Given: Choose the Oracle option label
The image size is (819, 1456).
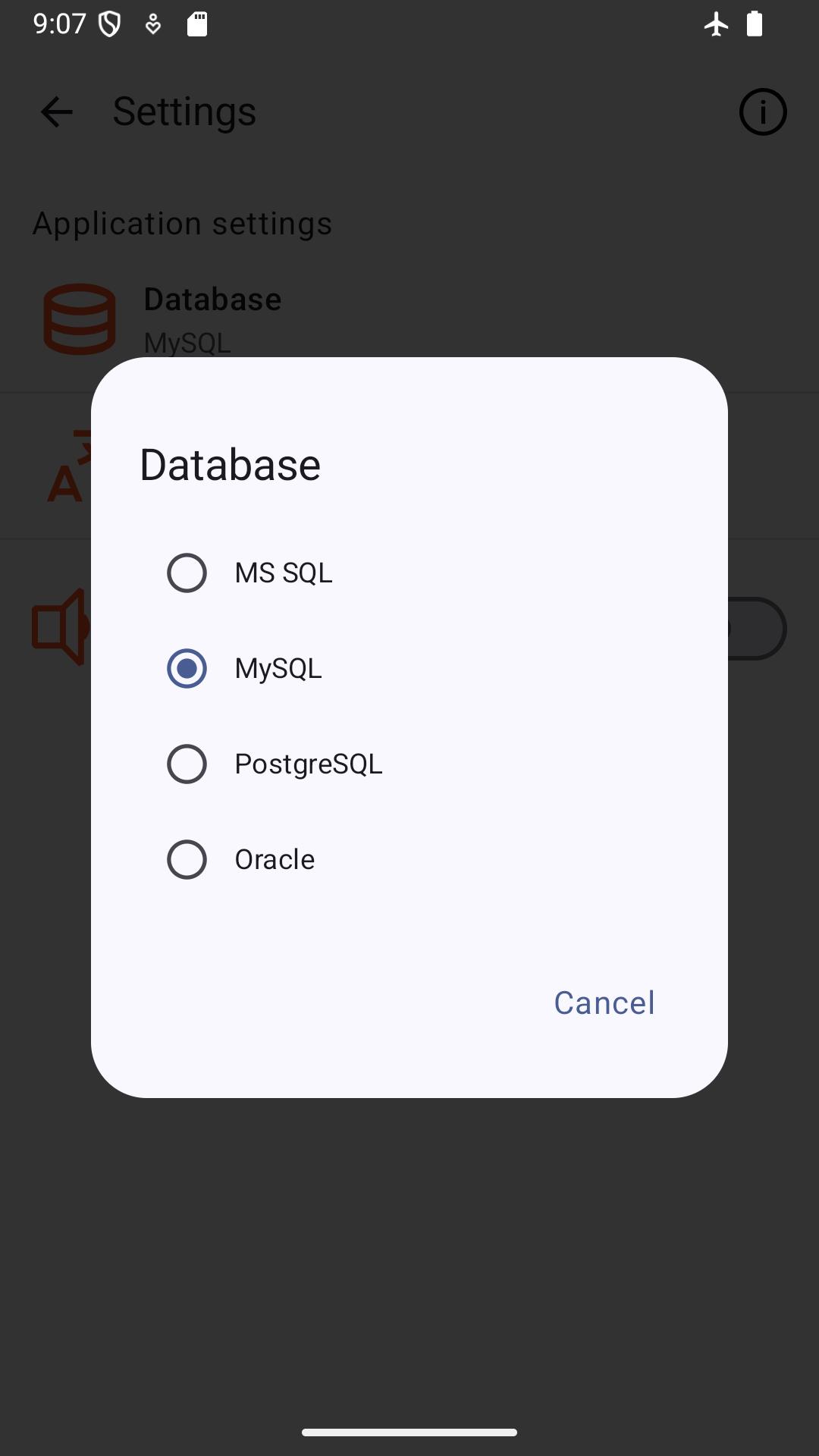Looking at the screenshot, I should [x=275, y=859].
